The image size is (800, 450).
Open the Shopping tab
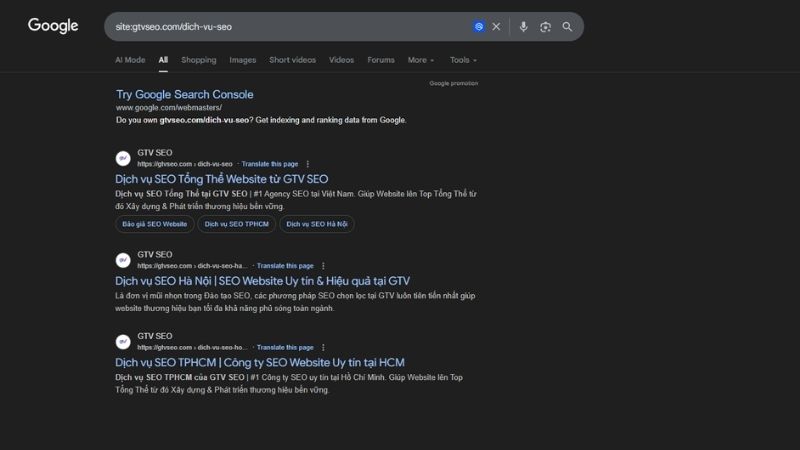point(198,60)
